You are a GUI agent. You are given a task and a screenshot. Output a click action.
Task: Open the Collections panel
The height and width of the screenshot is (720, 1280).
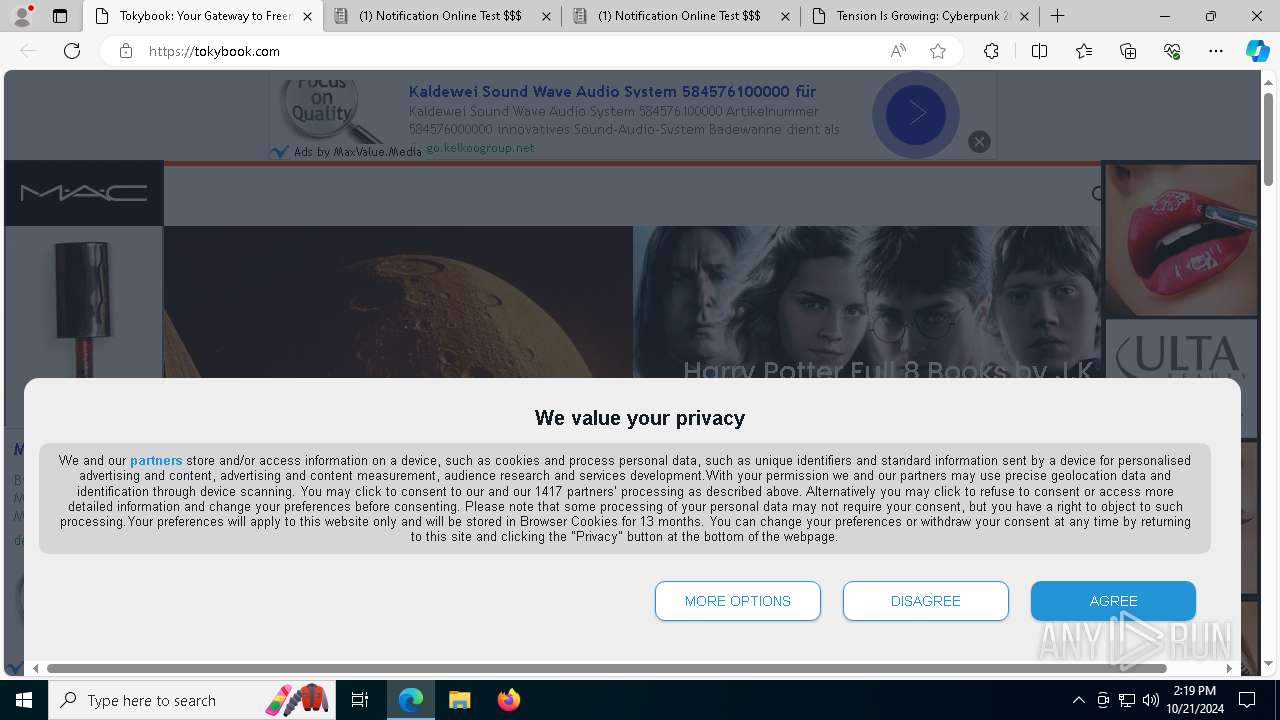(x=1128, y=51)
